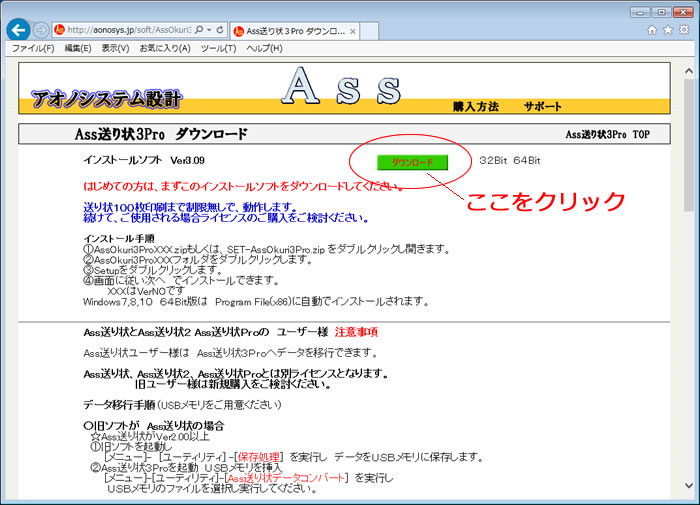Viewport: 700px width, 505px height.
Task: Open the gear tools icon
Action: (x=683, y=30)
